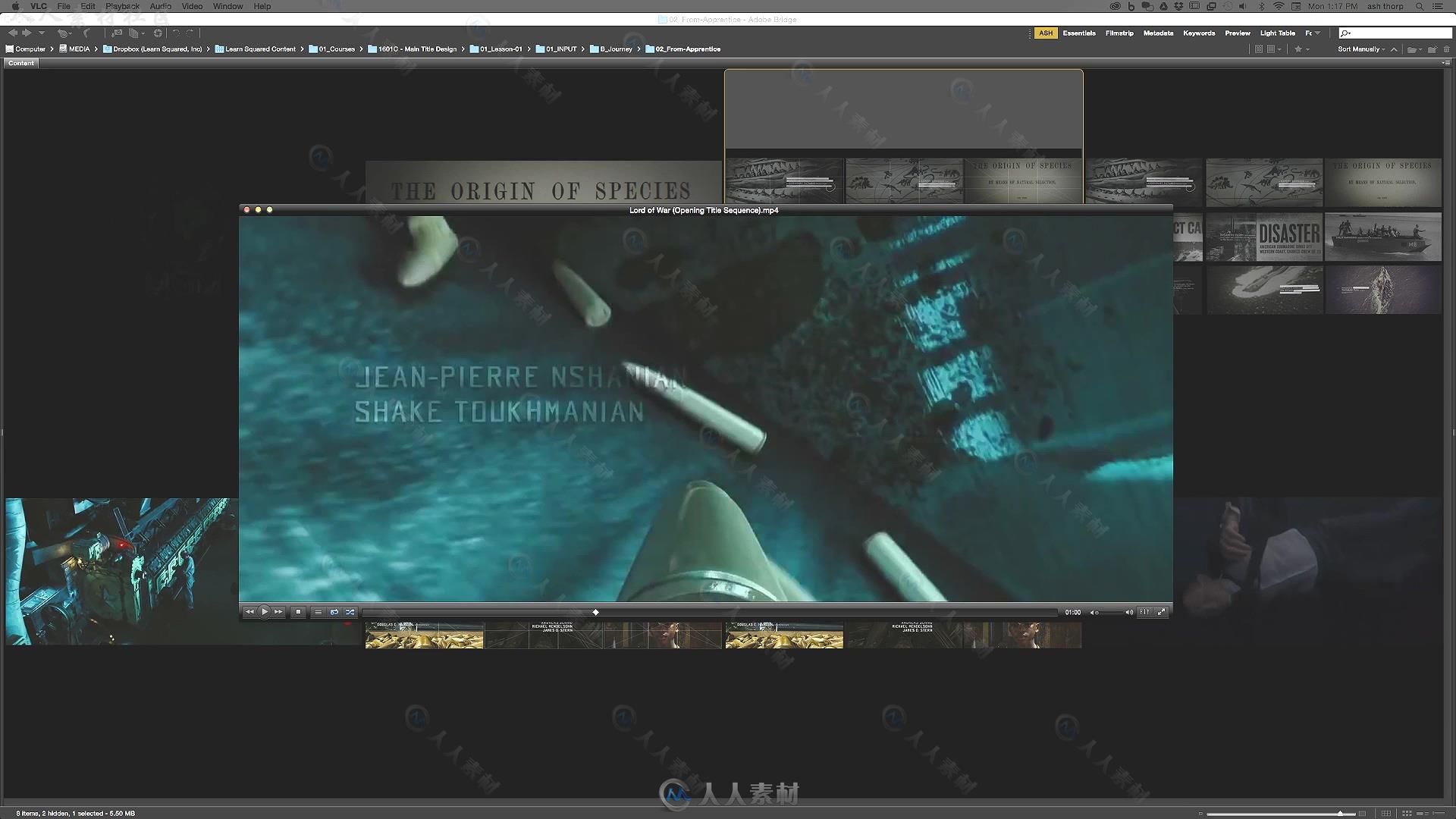
Task: Click the Get Photos from Camera icon
Action: [x=117, y=33]
